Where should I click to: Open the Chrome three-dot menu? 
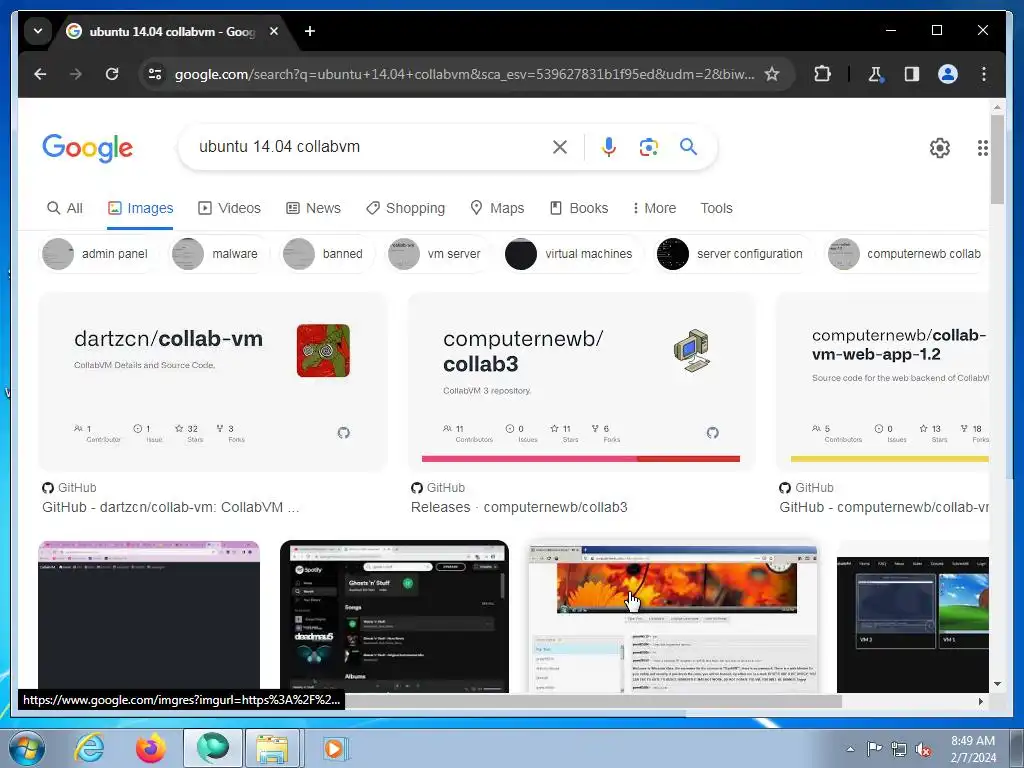pyautogui.click(x=984, y=74)
